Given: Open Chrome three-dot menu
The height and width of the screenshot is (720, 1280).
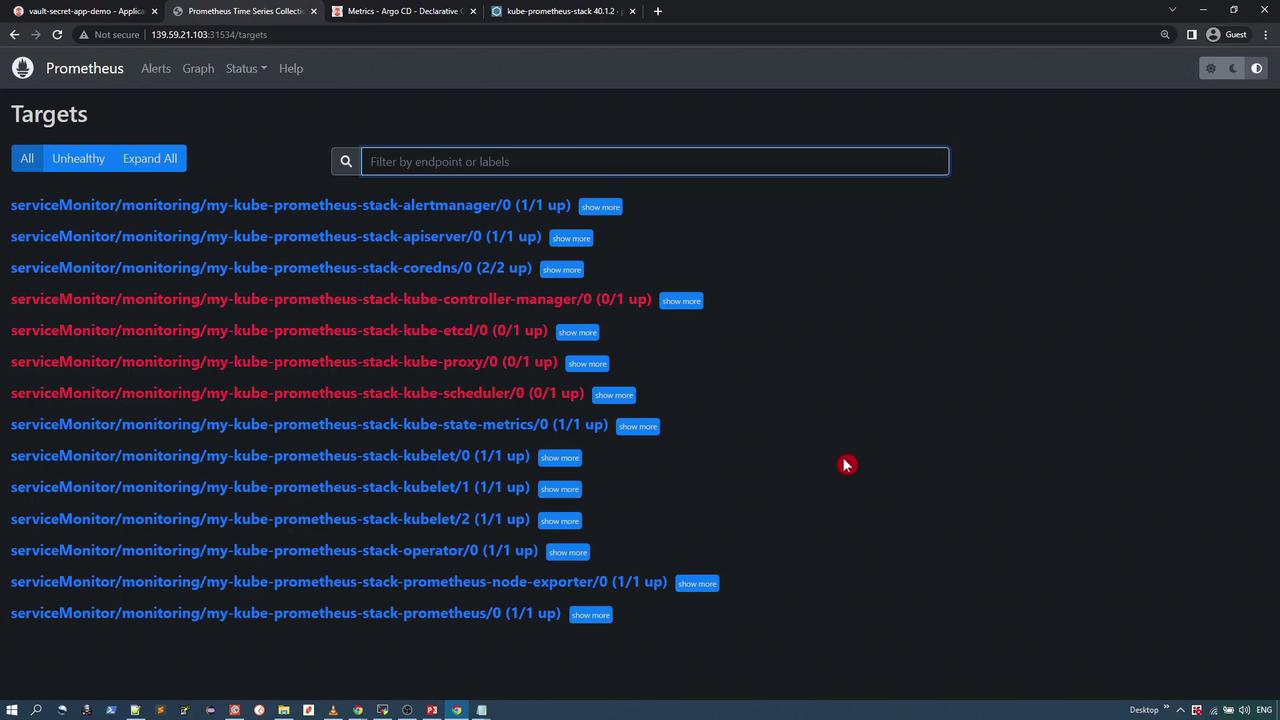Looking at the screenshot, I should pyautogui.click(x=1265, y=35).
